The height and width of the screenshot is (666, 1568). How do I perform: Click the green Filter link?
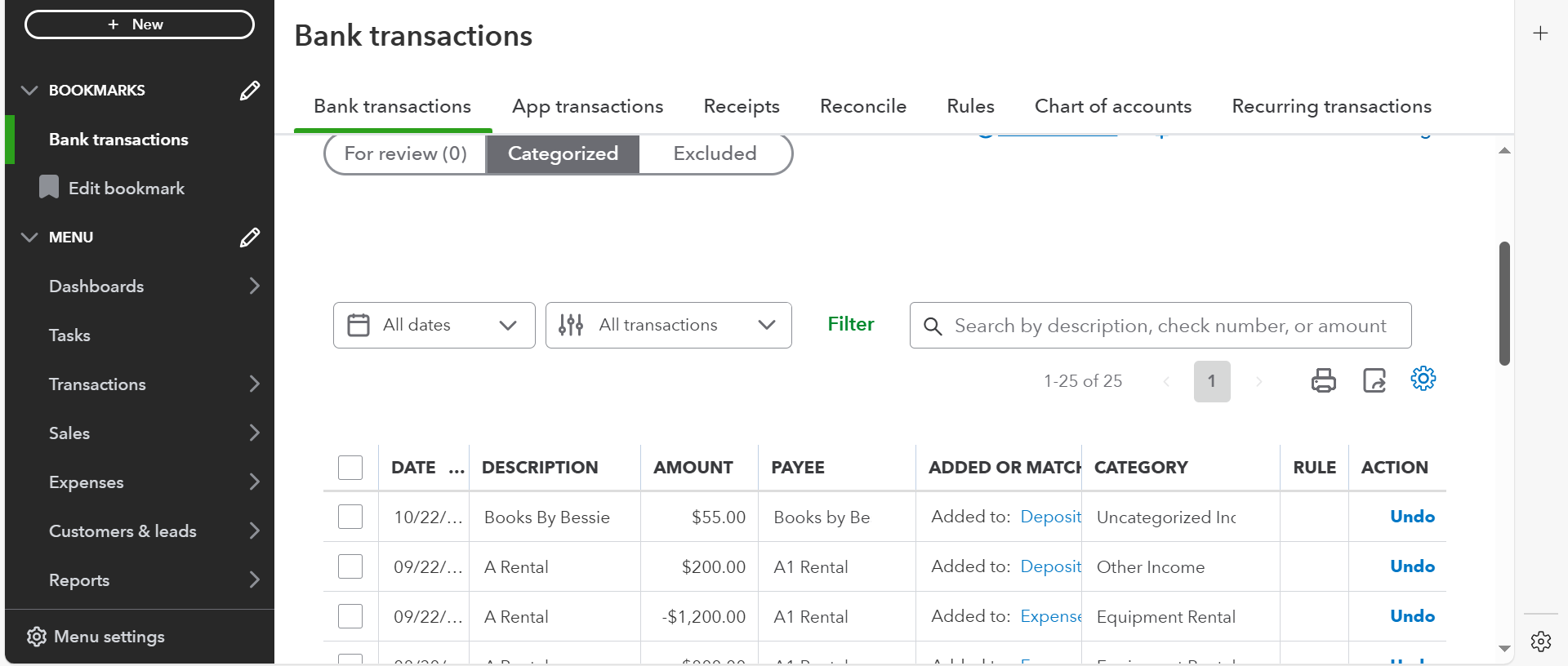850,324
